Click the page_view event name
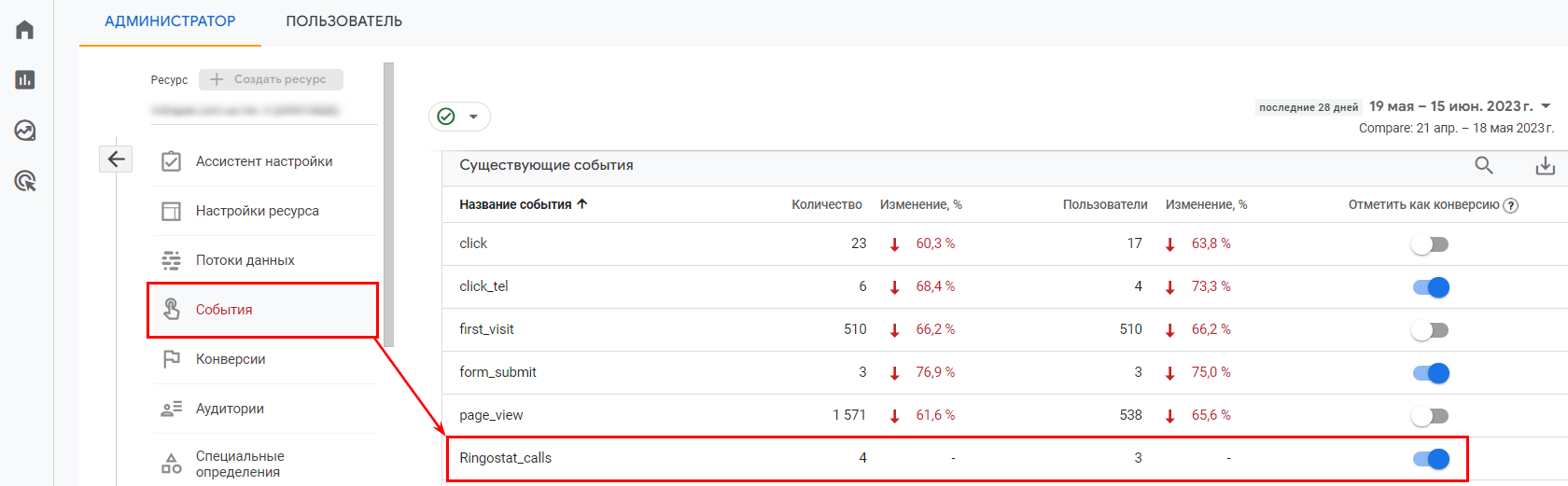The width and height of the screenshot is (1568, 486). click(491, 415)
